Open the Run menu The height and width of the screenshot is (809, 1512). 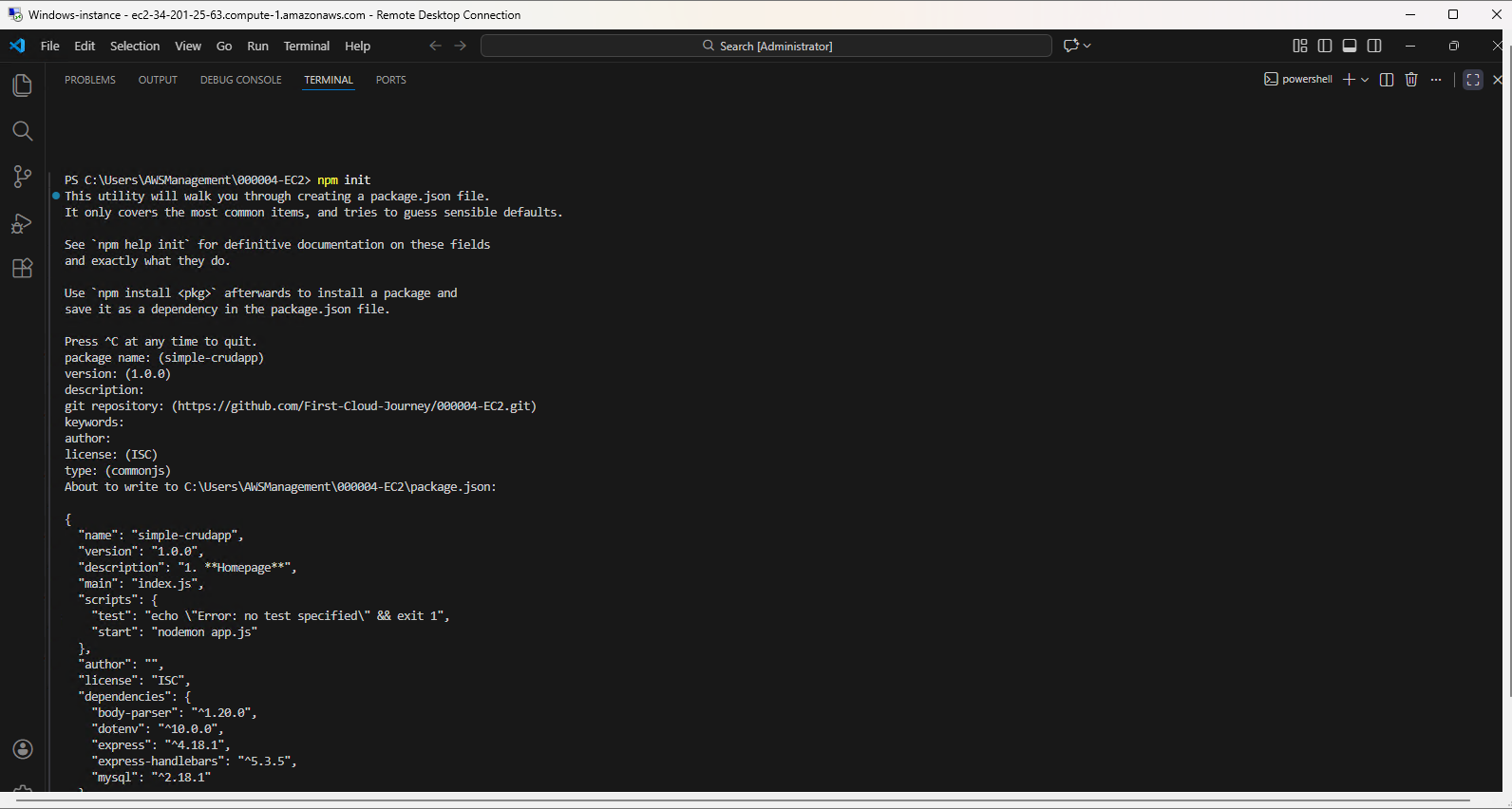point(257,46)
